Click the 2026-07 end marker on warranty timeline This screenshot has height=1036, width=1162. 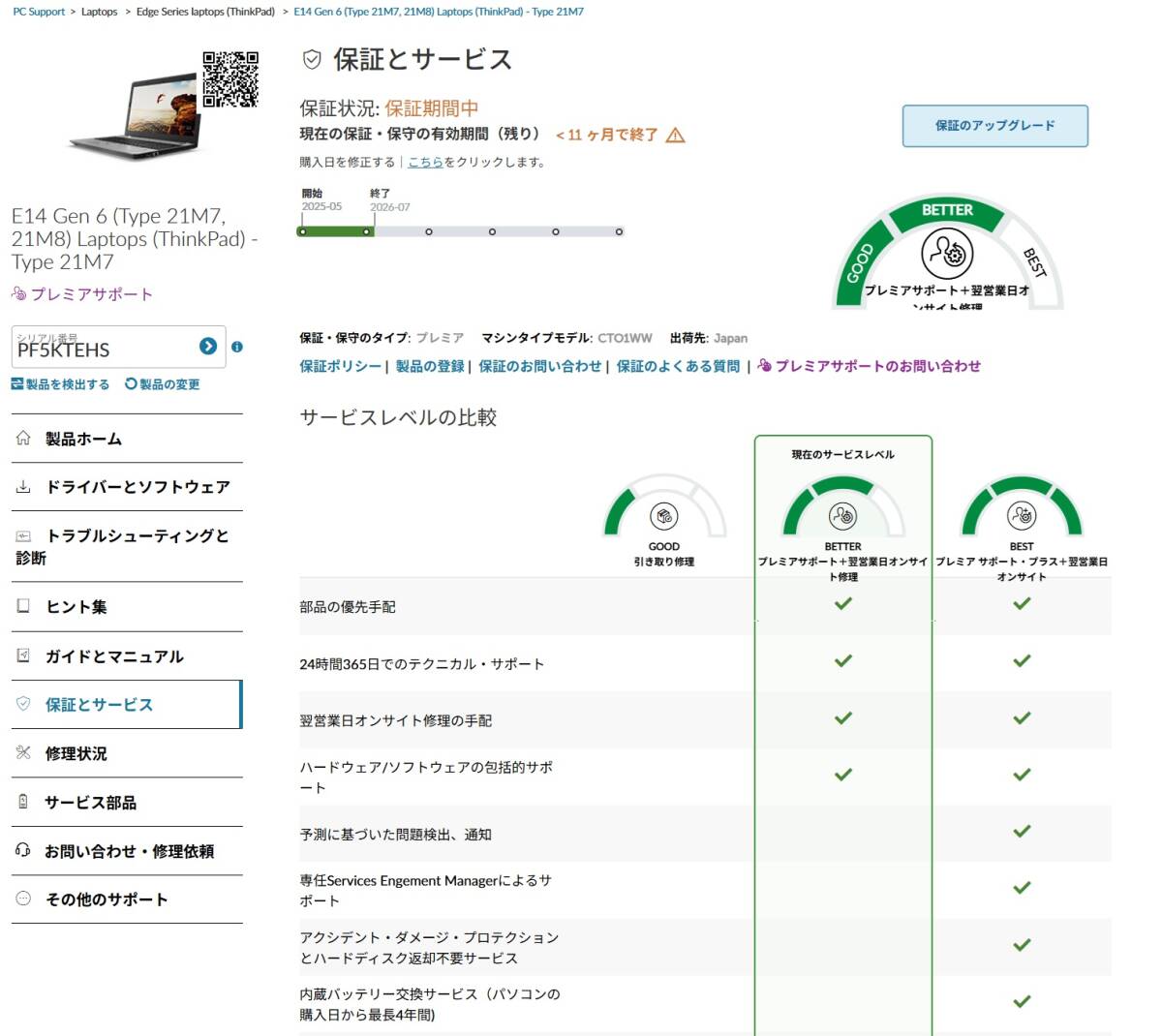pos(367,231)
